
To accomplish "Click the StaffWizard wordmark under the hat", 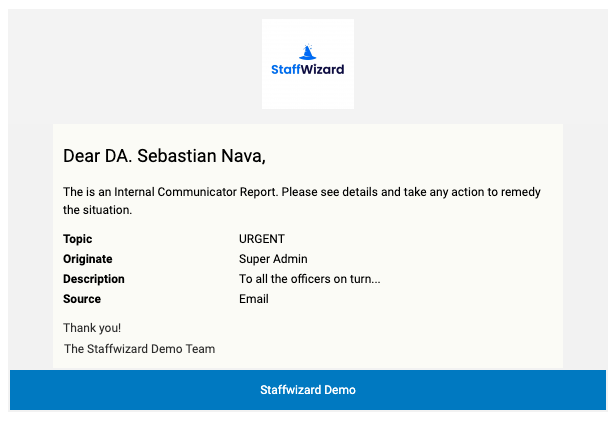I will pos(307,70).
